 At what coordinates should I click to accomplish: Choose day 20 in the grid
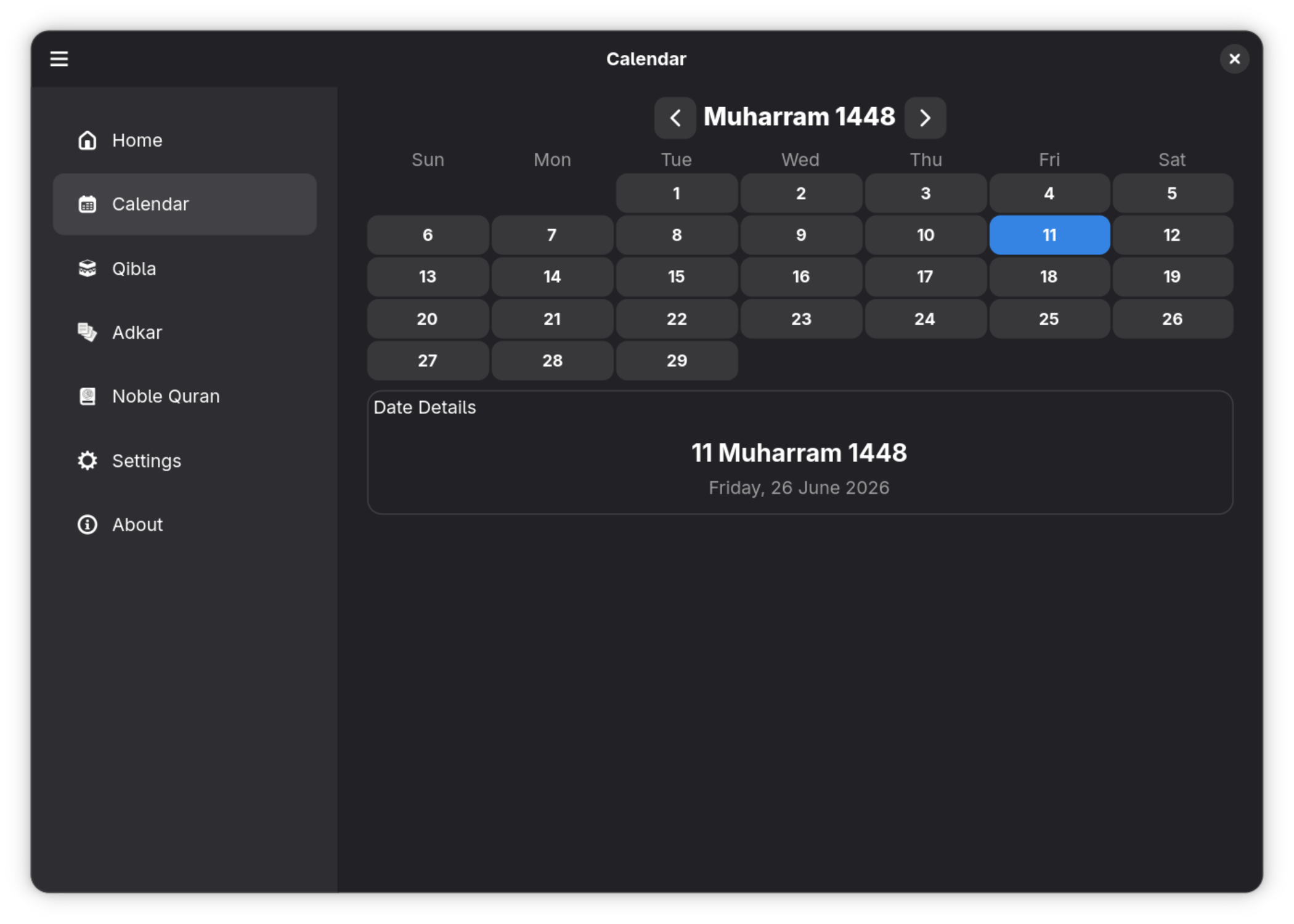pos(428,319)
